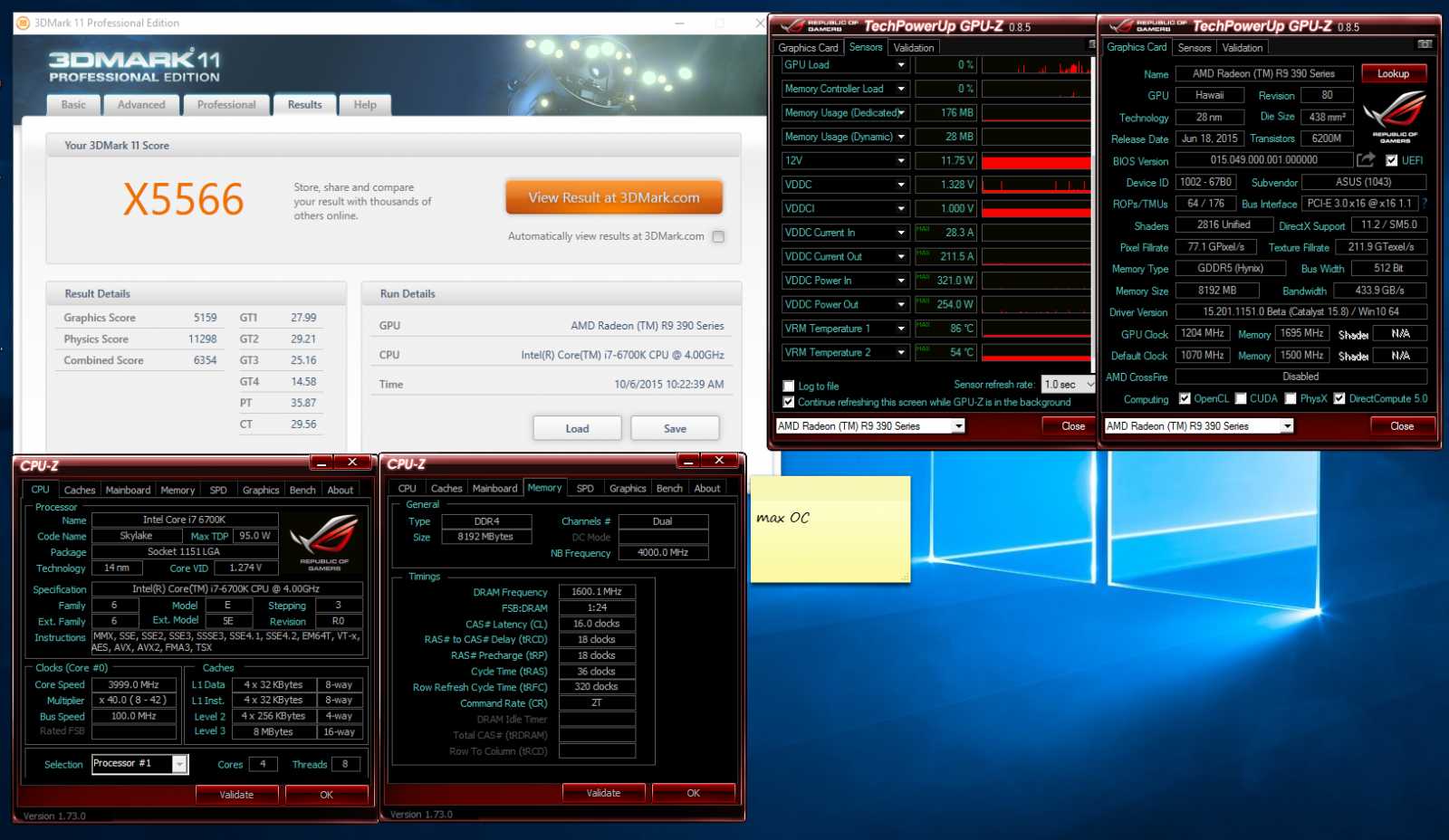Image resolution: width=1449 pixels, height=840 pixels.
Task: Open the Memory Usage (Dynamic) dropdown
Action: coord(901,137)
